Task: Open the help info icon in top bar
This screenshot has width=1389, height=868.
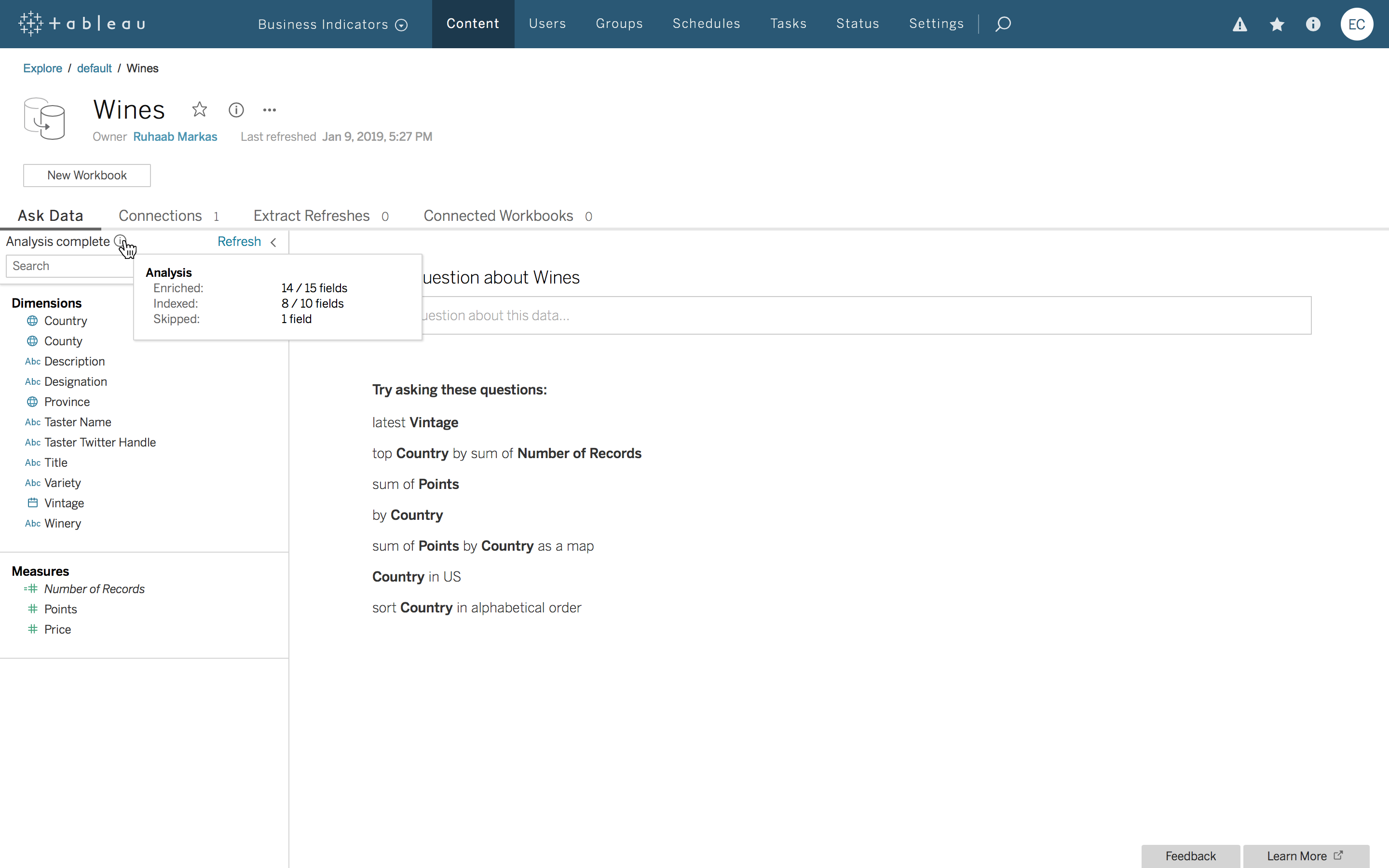Action: pyautogui.click(x=1313, y=24)
